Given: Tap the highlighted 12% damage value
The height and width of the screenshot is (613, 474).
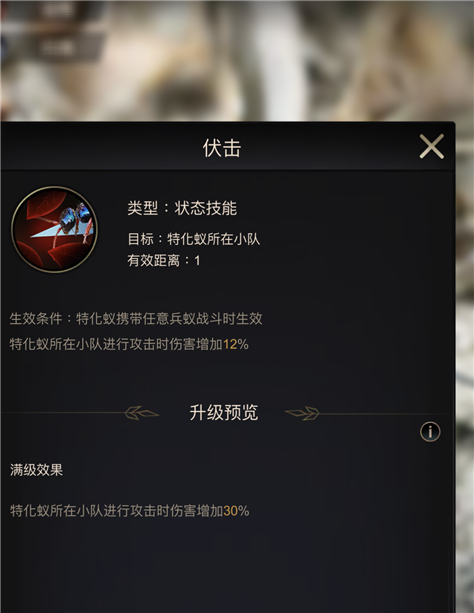Looking at the screenshot, I should point(236,344).
